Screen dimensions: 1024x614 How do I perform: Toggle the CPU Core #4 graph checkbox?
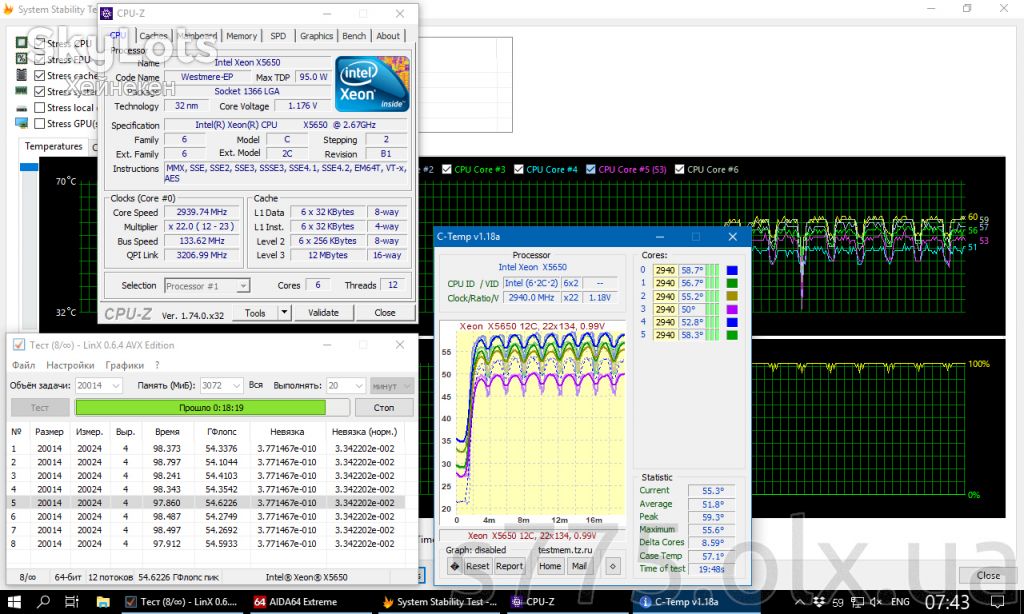[x=519, y=169]
